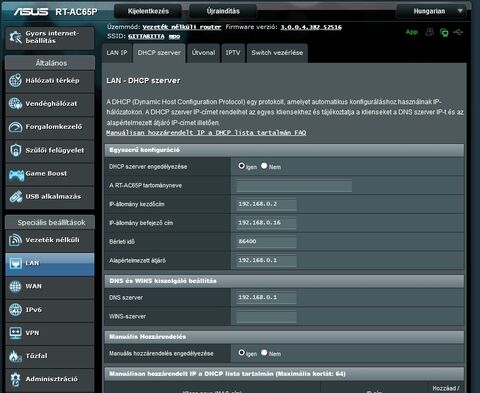Click the Kijelentkezés logout button
The width and height of the screenshot is (480, 393).
point(148,11)
